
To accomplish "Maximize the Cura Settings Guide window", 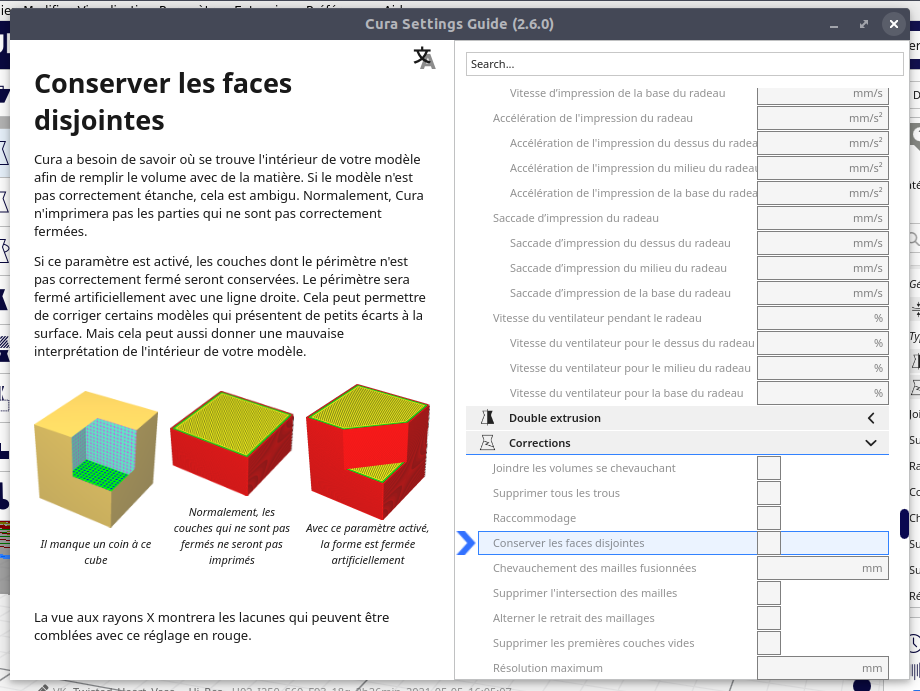I will pos(864,24).
